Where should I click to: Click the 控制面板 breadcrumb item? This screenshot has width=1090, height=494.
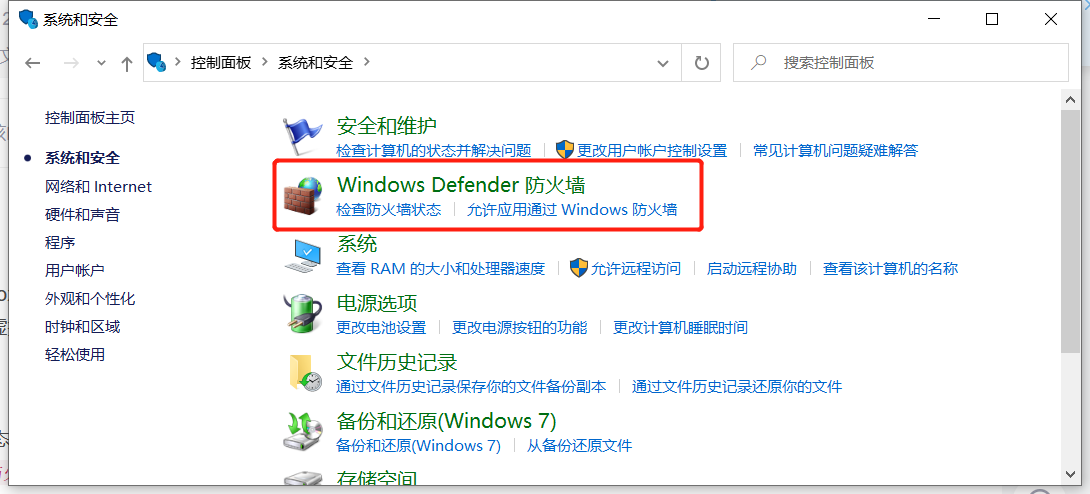221,63
